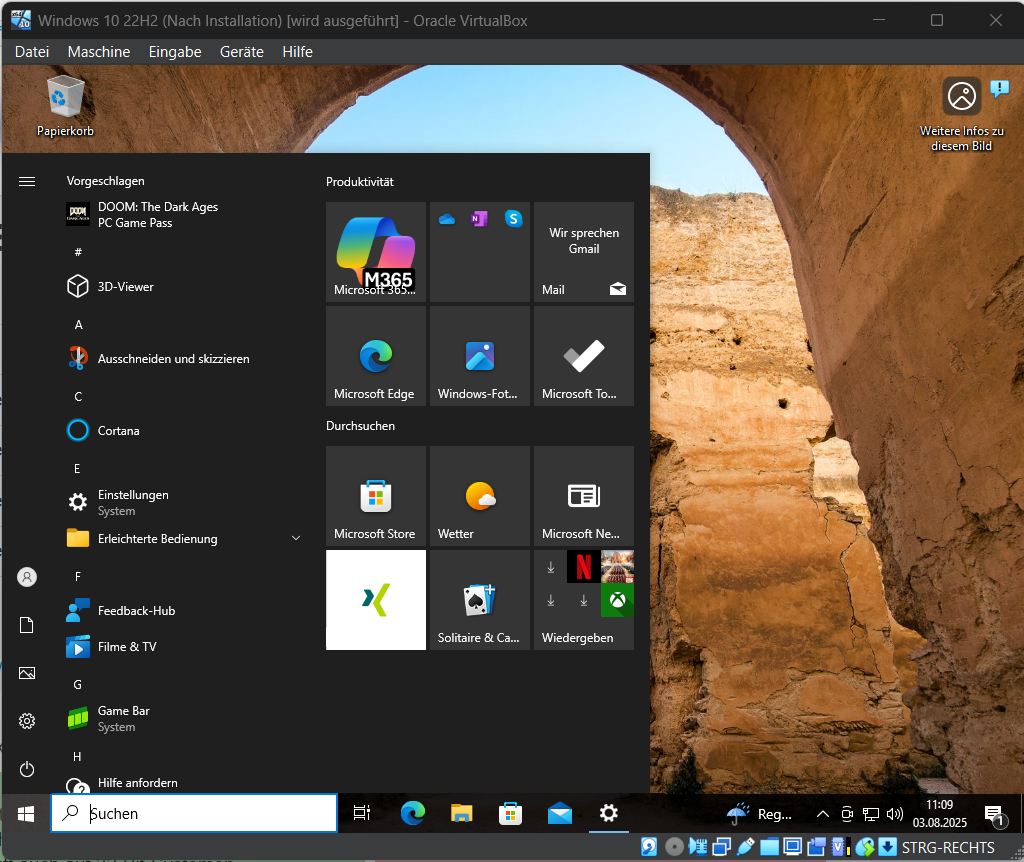Click the Windows Start button
The image size is (1024, 862).
tap(26, 814)
